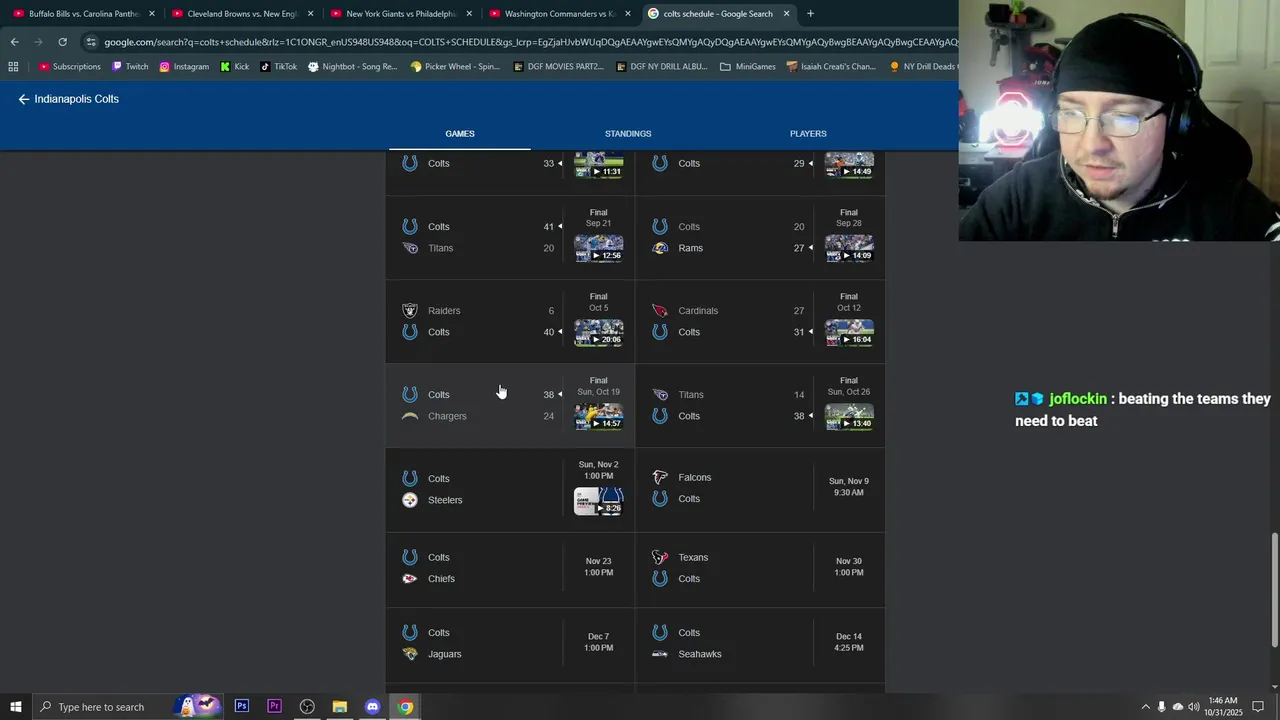Play the Colts vs Titans Sep 21 highlights

(x=599, y=248)
